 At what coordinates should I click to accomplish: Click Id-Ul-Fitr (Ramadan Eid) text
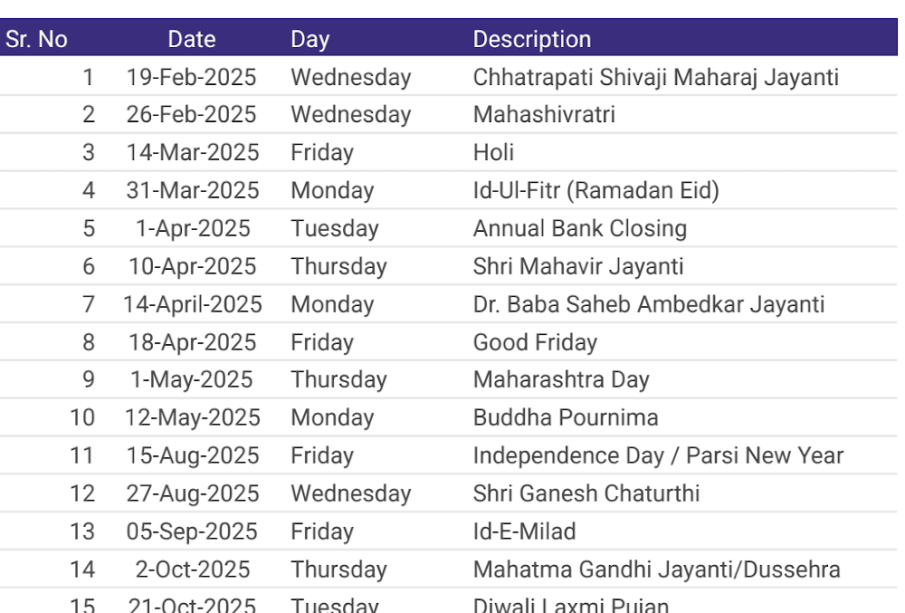pyautogui.click(x=596, y=191)
